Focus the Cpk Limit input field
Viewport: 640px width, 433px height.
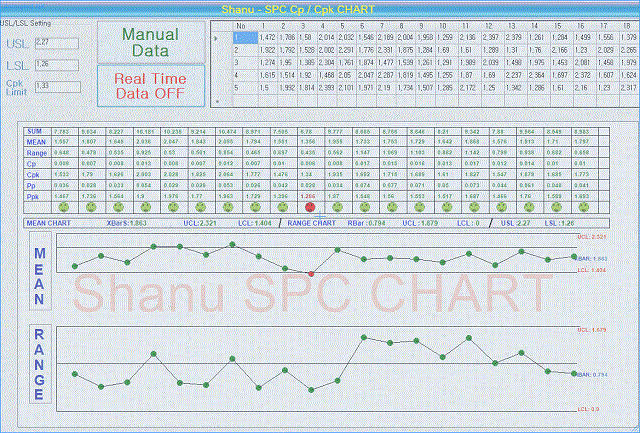pyautogui.click(x=58, y=87)
